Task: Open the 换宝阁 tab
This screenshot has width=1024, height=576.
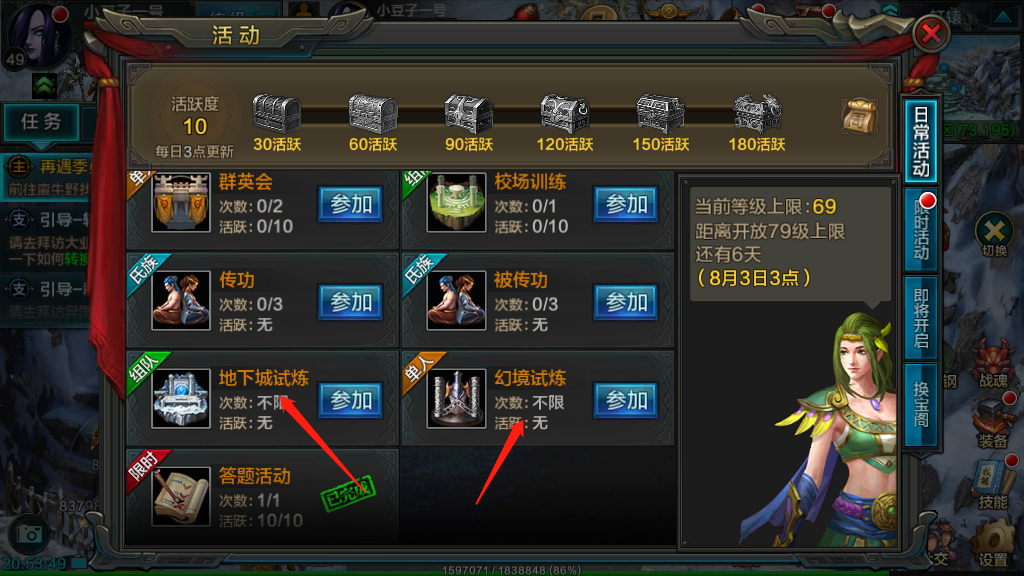Action: [921, 405]
